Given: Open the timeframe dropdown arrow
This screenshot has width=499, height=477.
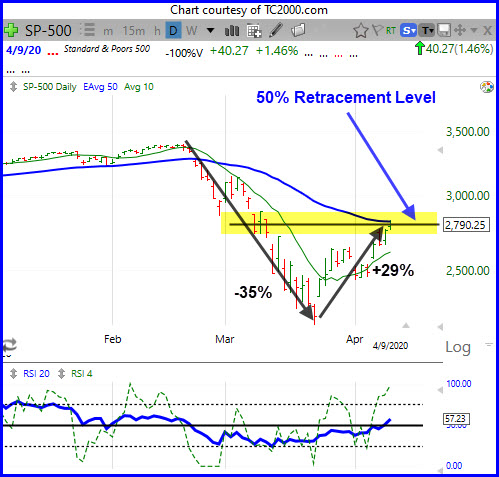Looking at the screenshot, I should click(x=210, y=31).
